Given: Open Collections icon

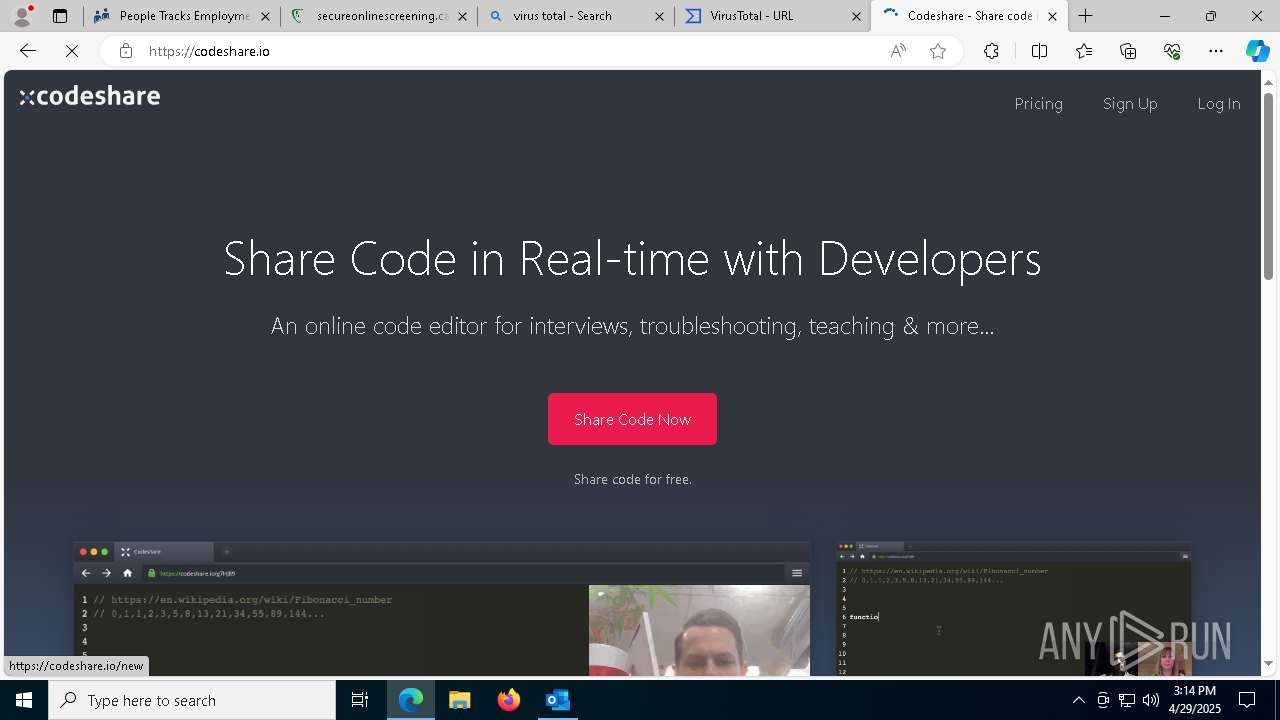Looking at the screenshot, I should click(x=1128, y=51).
